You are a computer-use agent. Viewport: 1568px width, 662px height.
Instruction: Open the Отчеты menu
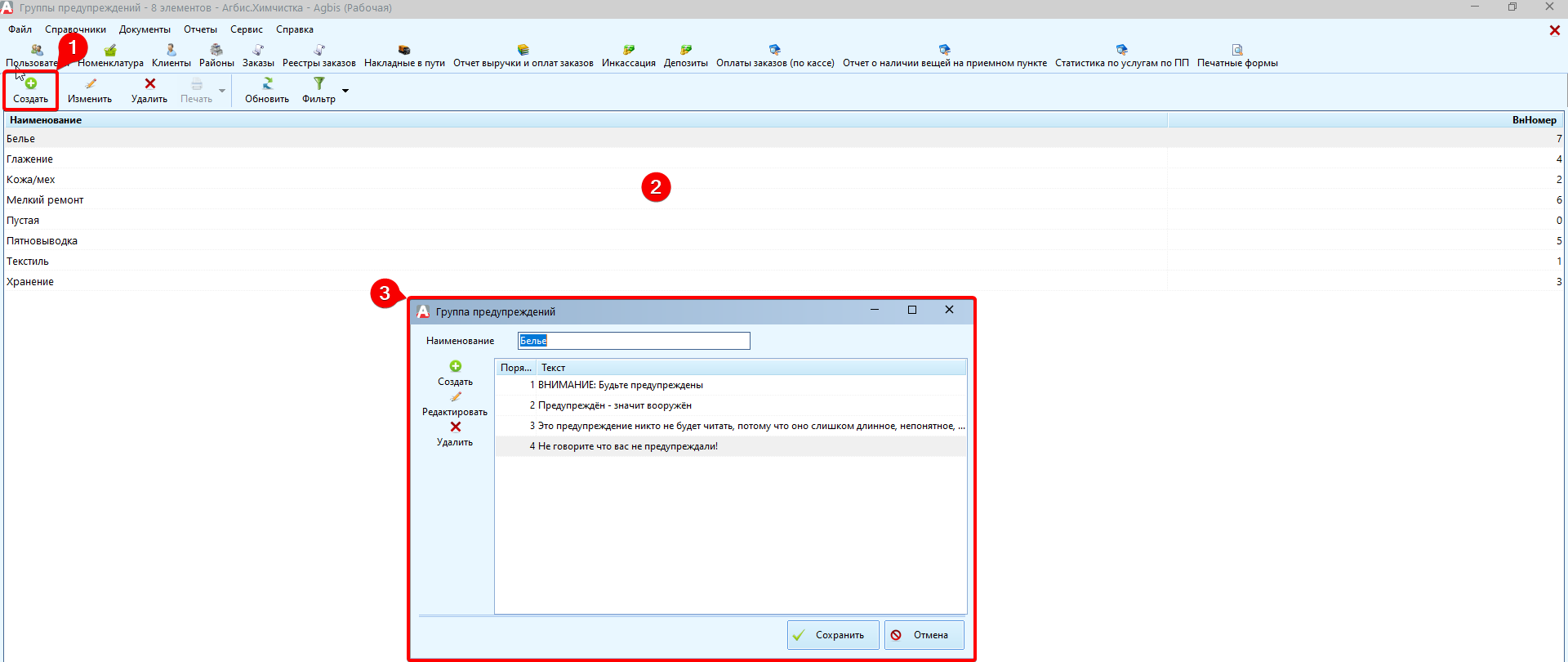tap(200, 29)
